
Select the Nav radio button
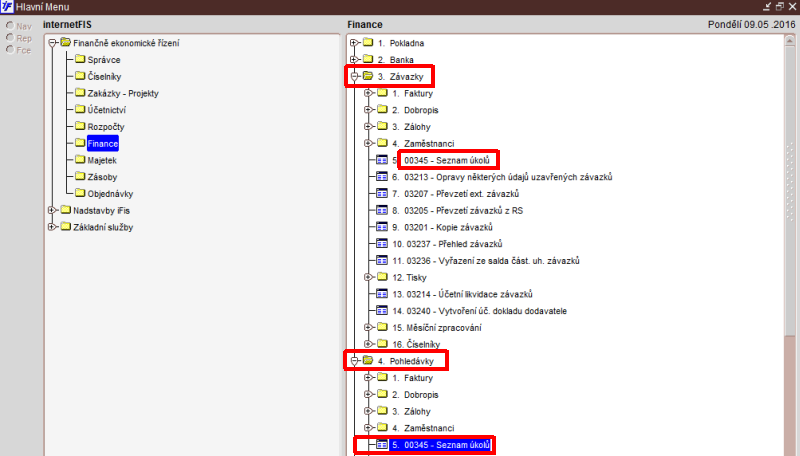10,26
